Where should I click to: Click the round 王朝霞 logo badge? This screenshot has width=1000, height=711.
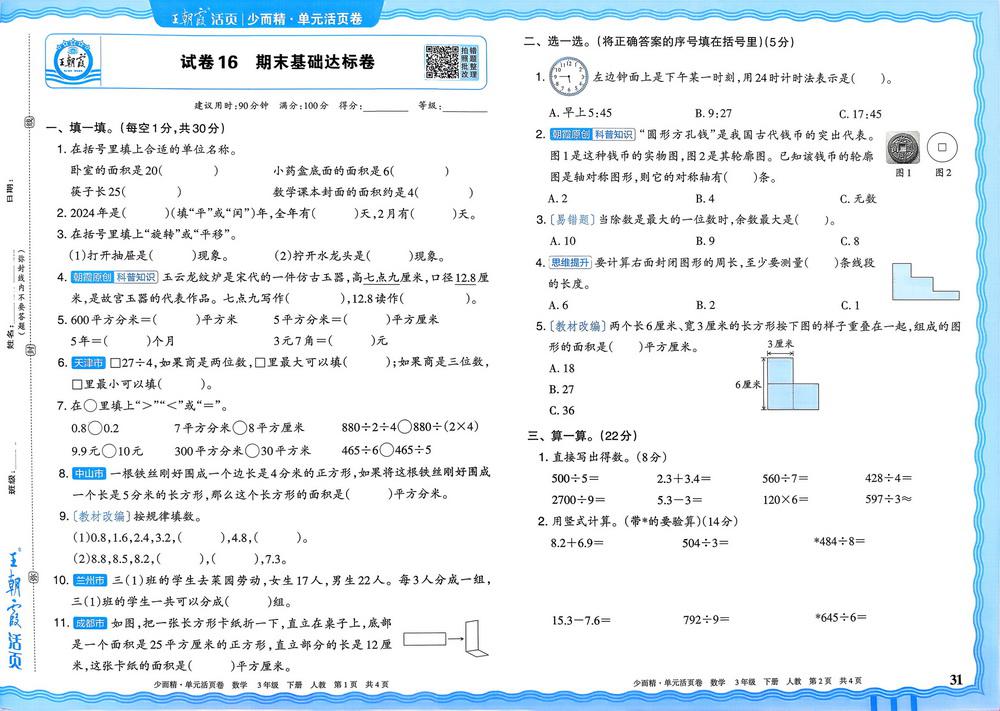click(74, 62)
